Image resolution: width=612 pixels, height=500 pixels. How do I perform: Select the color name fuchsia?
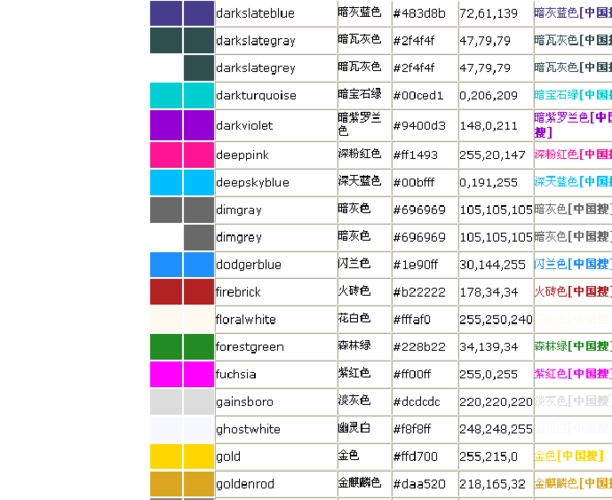pos(236,374)
